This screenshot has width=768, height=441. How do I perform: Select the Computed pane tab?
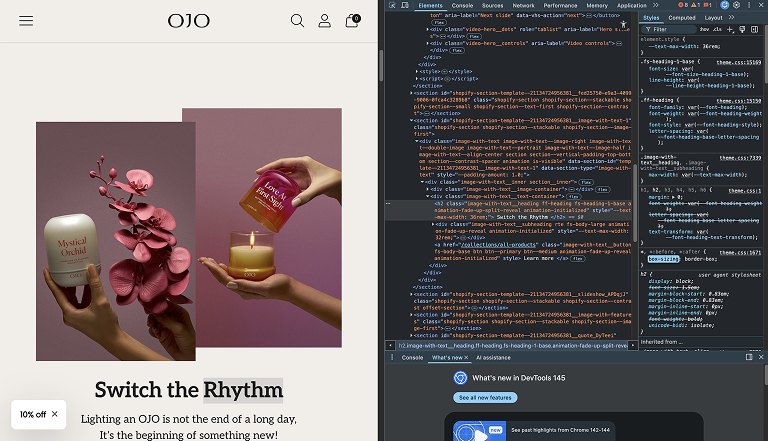pyautogui.click(x=682, y=18)
